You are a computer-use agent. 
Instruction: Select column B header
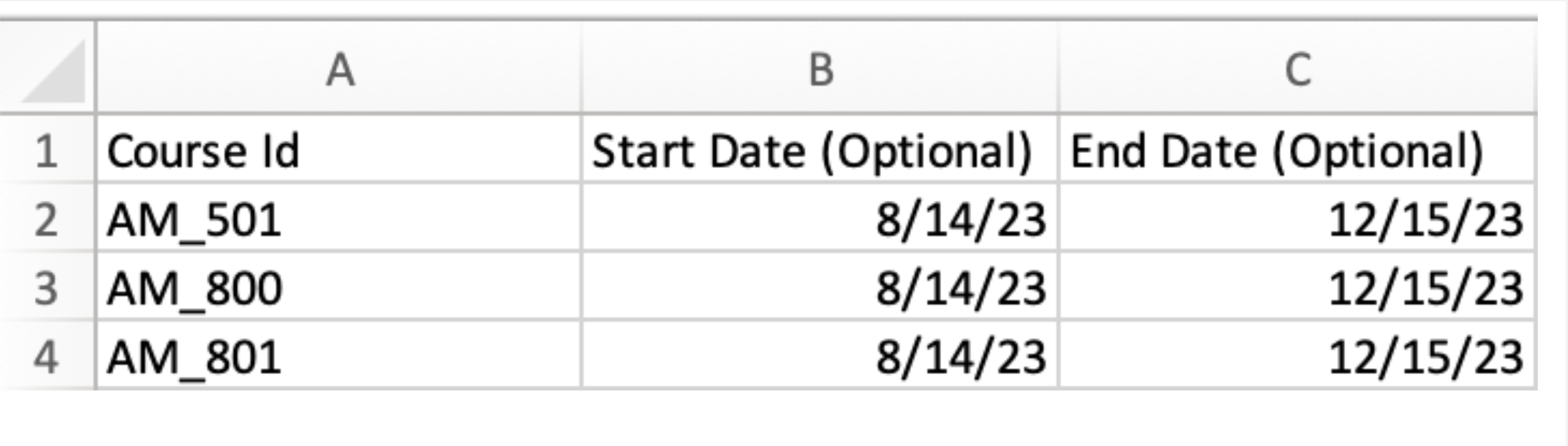[820, 69]
